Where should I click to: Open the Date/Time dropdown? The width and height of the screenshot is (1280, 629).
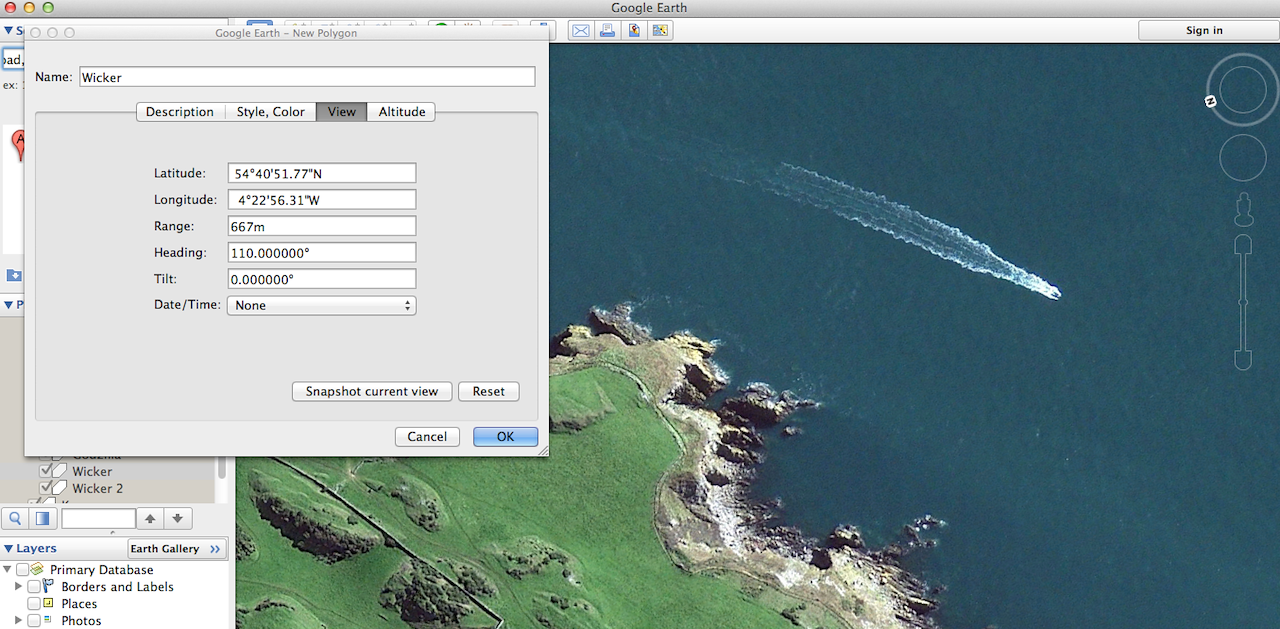(321, 305)
